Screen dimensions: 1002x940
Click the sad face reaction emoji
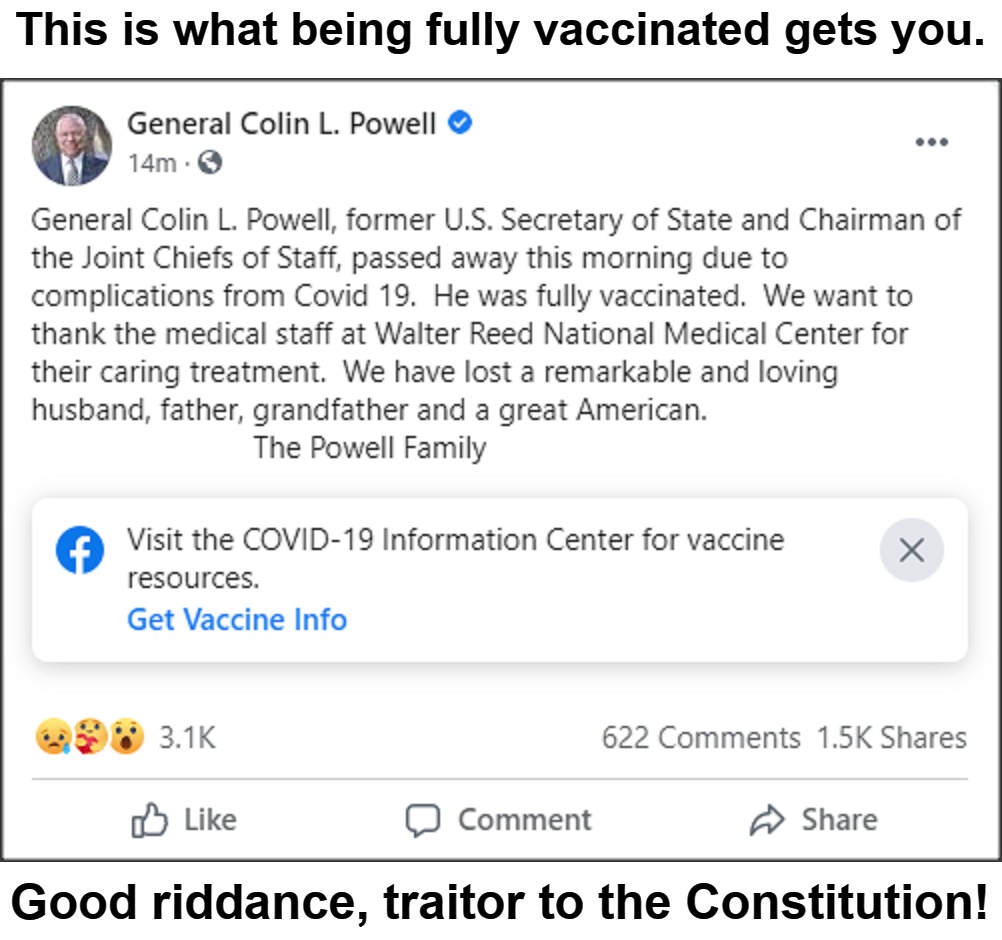[52, 738]
